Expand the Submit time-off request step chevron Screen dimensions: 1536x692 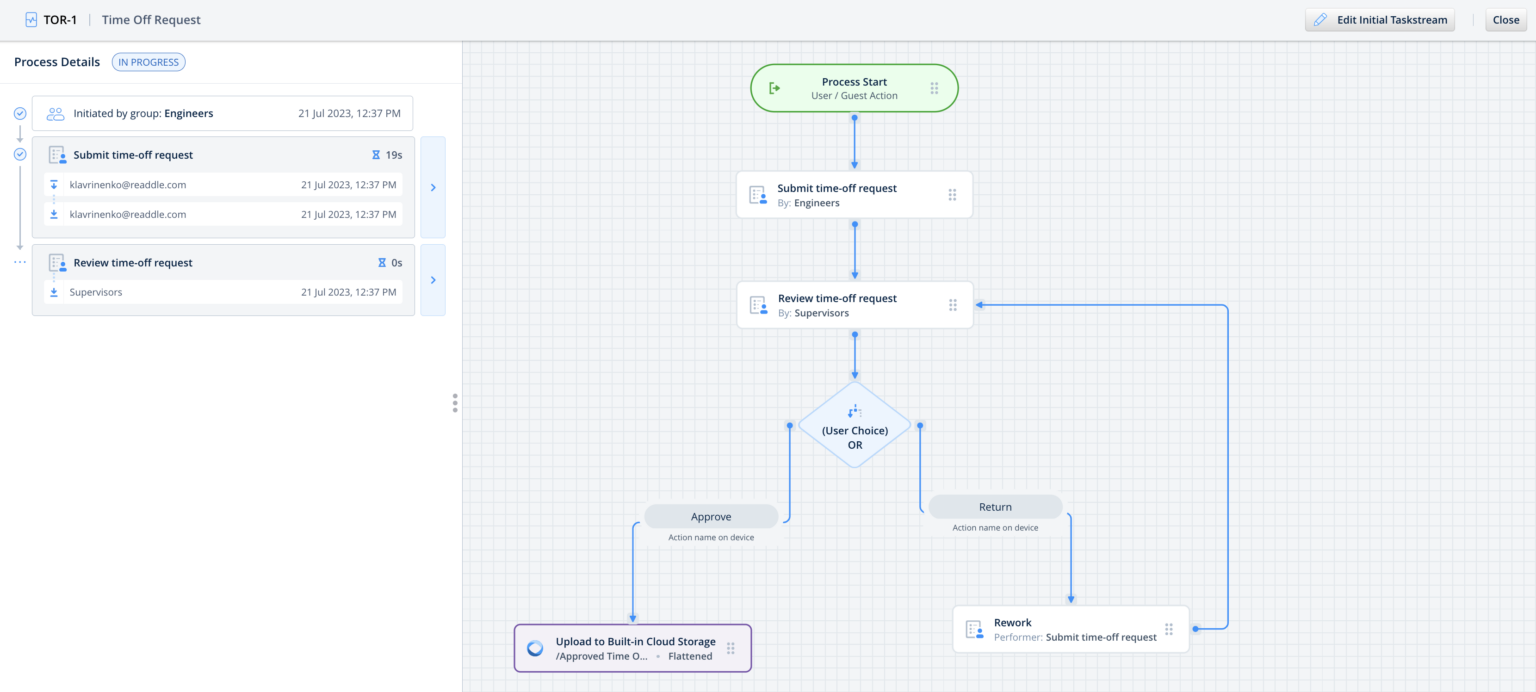click(433, 187)
